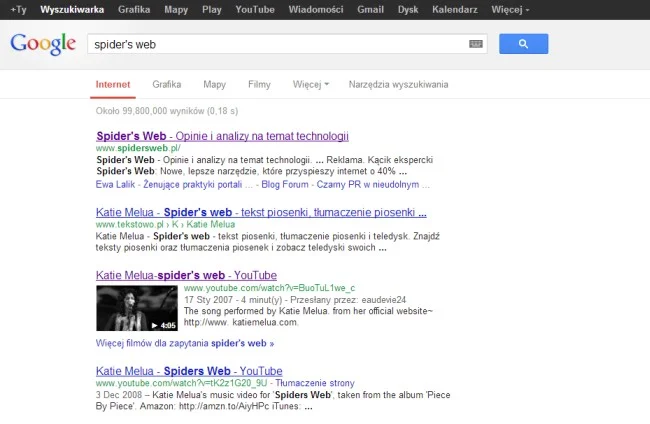Image resolution: width=650 pixels, height=424 pixels.
Task: Open the Blog Forum sitelink
Action: click(x=285, y=184)
